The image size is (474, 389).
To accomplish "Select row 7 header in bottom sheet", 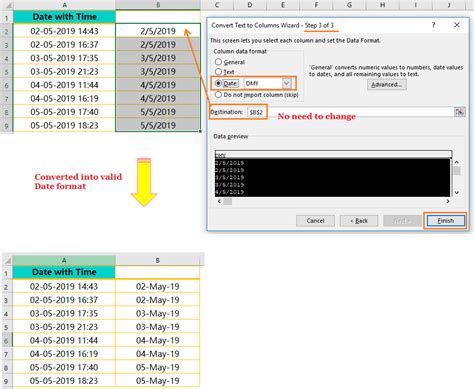I will (7, 354).
